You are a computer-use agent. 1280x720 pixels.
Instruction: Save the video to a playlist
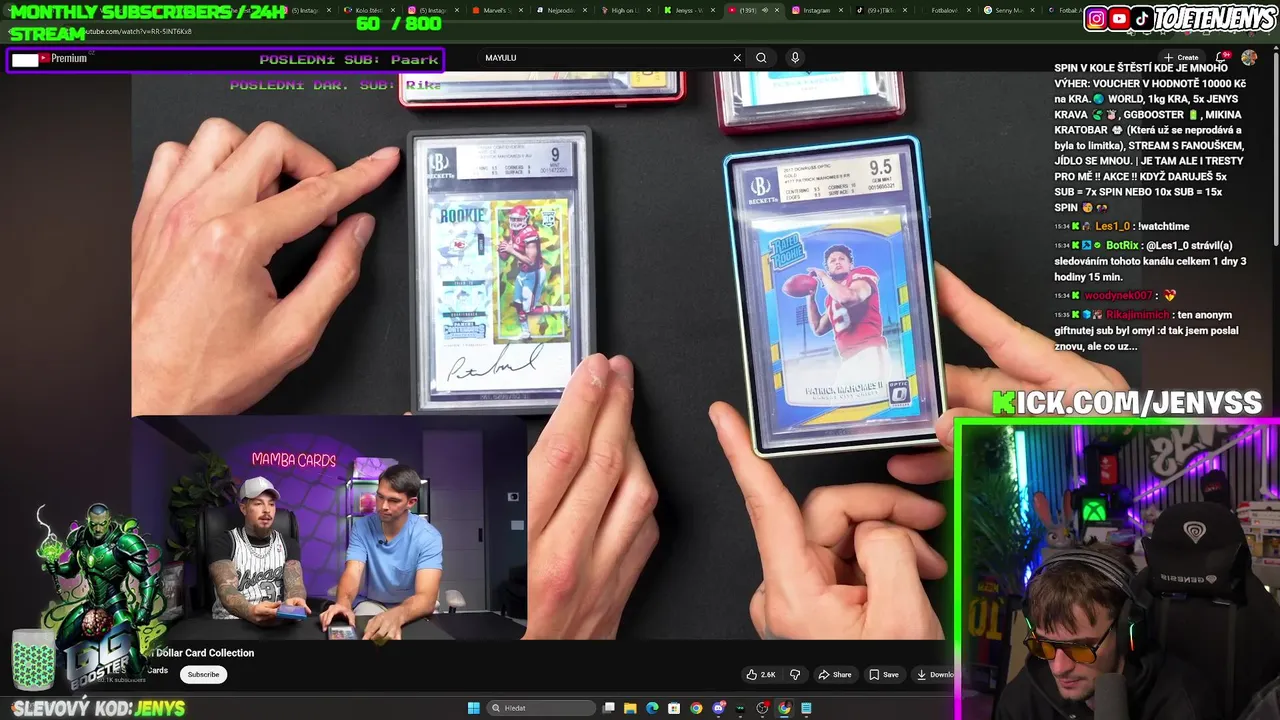(884, 675)
